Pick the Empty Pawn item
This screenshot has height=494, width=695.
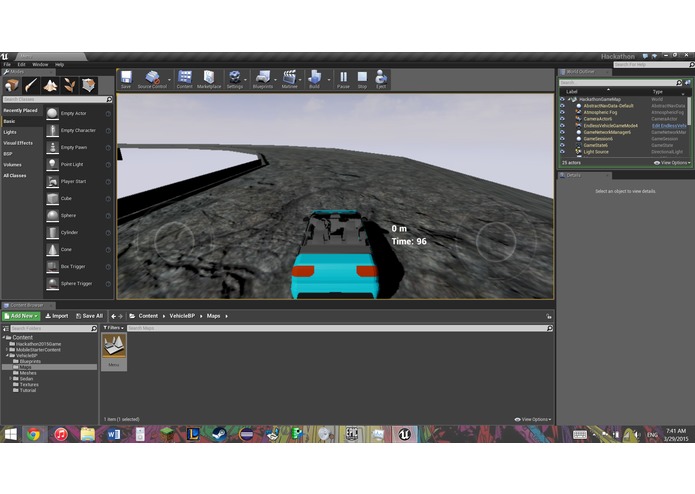78,147
